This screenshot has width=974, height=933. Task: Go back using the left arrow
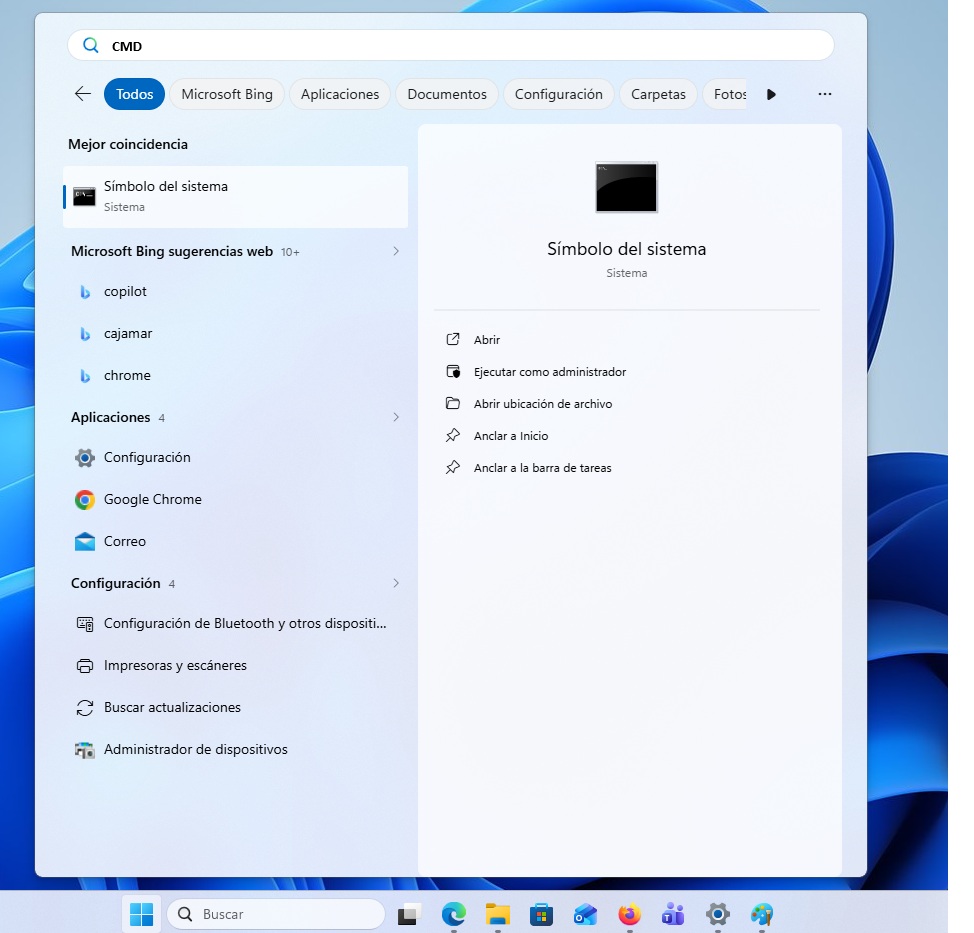tap(83, 94)
